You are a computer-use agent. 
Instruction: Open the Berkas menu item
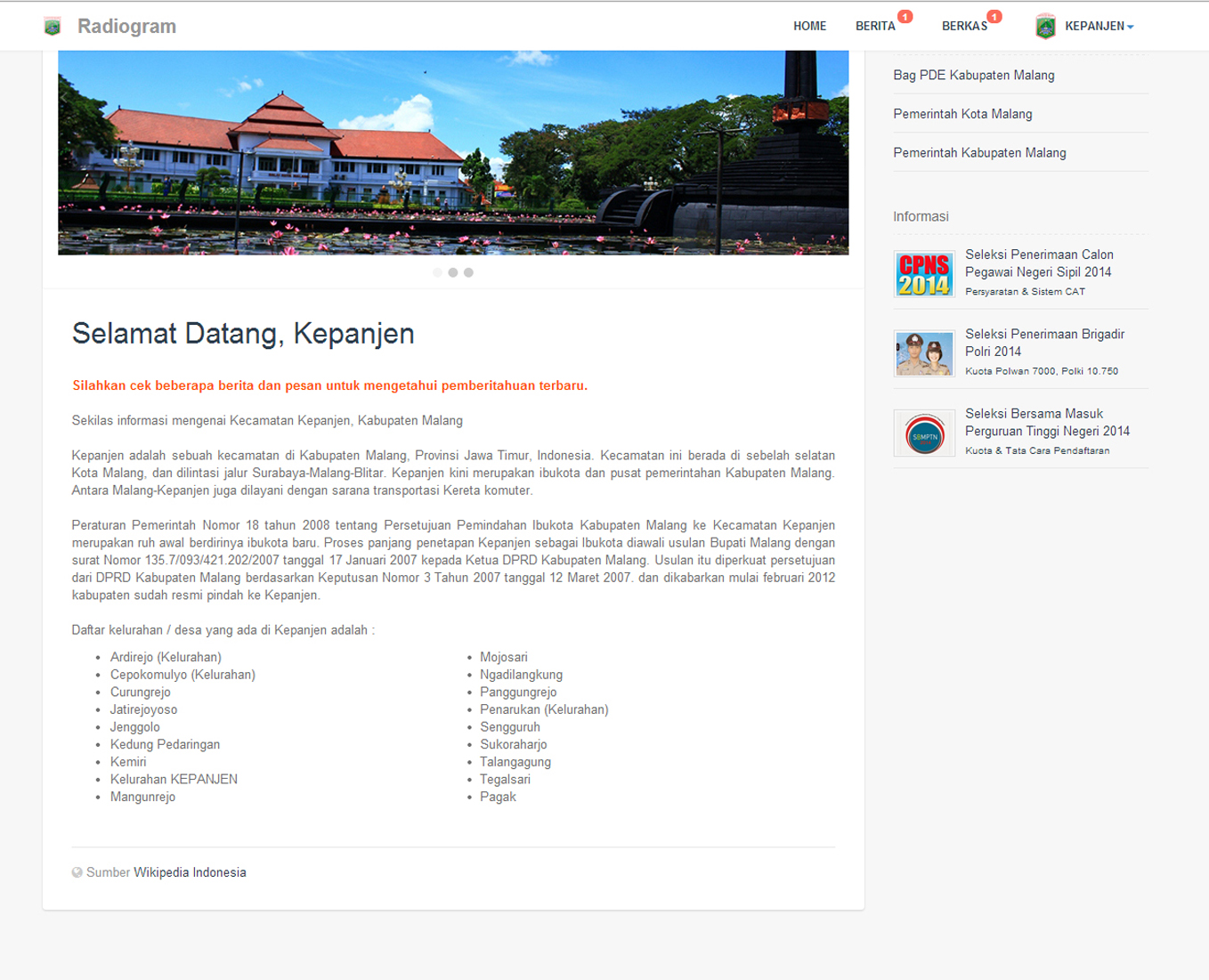[x=964, y=27]
